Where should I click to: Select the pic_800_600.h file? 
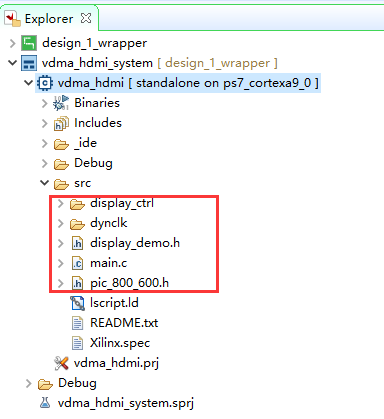[x=129, y=283]
